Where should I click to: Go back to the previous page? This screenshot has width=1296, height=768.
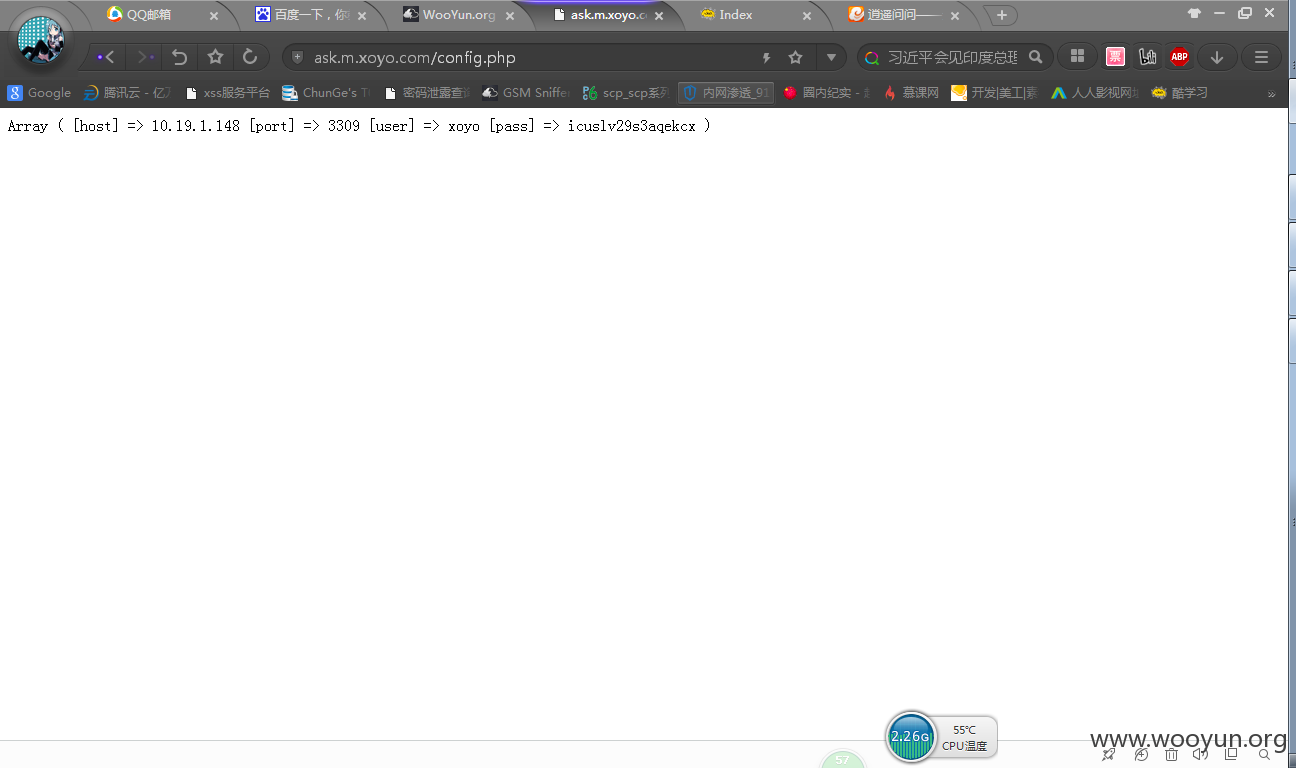pyautogui.click(x=106, y=57)
